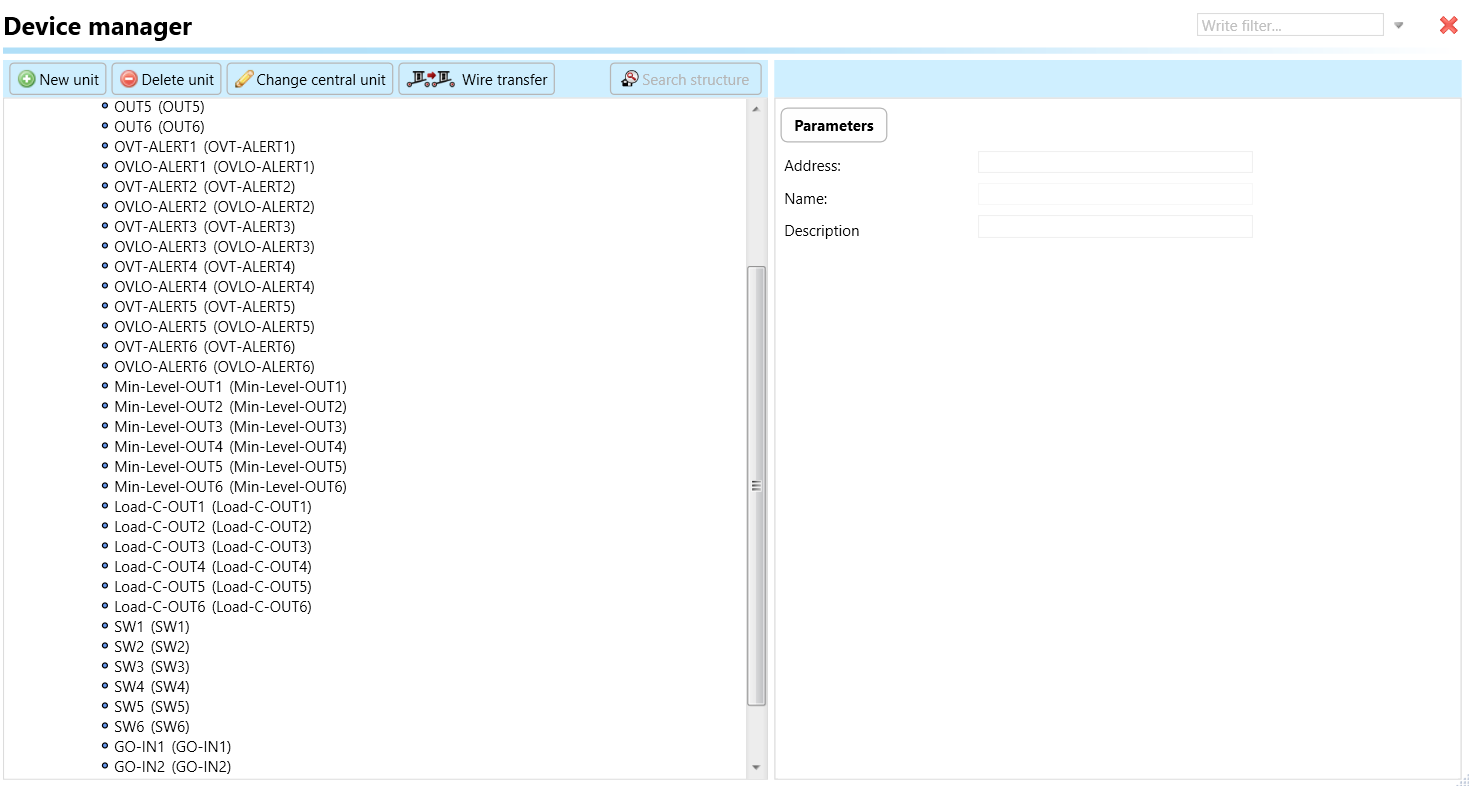Click the pencil icon for Change central unit
1470x787 pixels.
pos(244,80)
